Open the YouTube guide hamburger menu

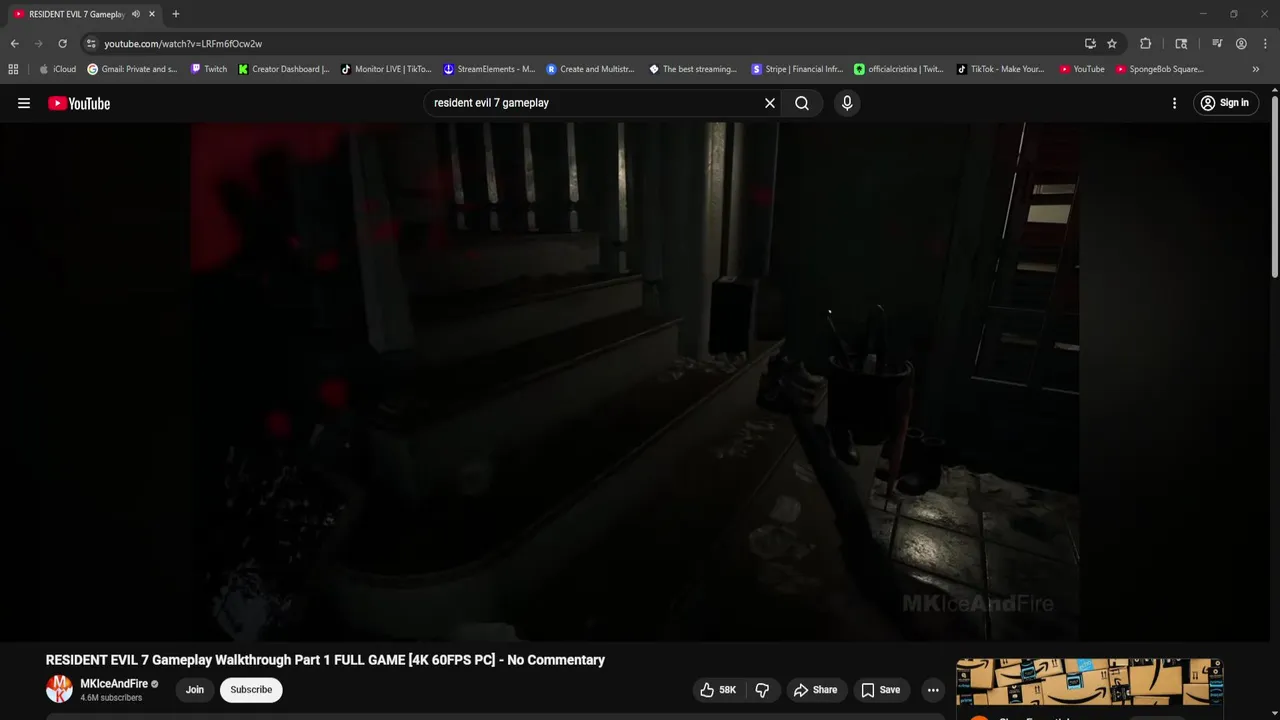click(x=24, y=103)
